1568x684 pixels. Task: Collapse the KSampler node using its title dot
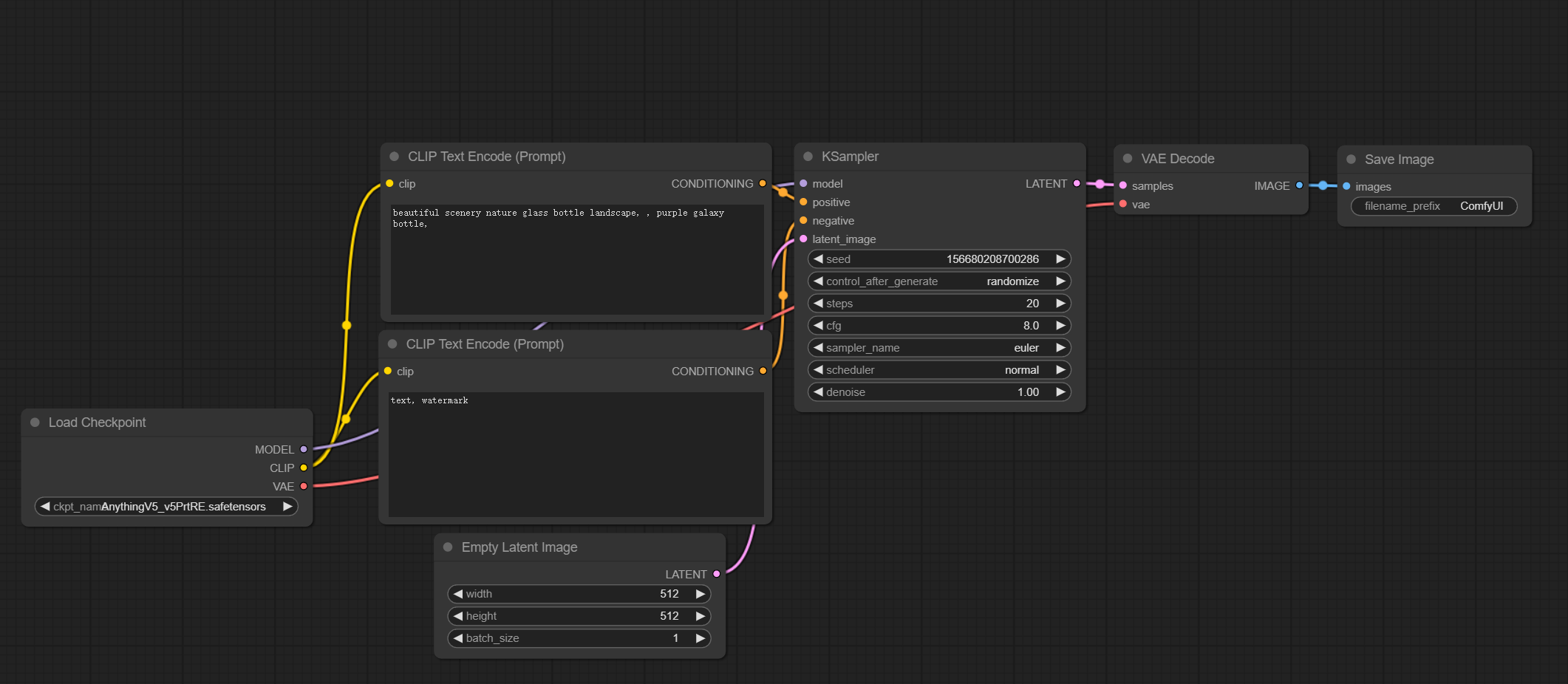point(808,157)
